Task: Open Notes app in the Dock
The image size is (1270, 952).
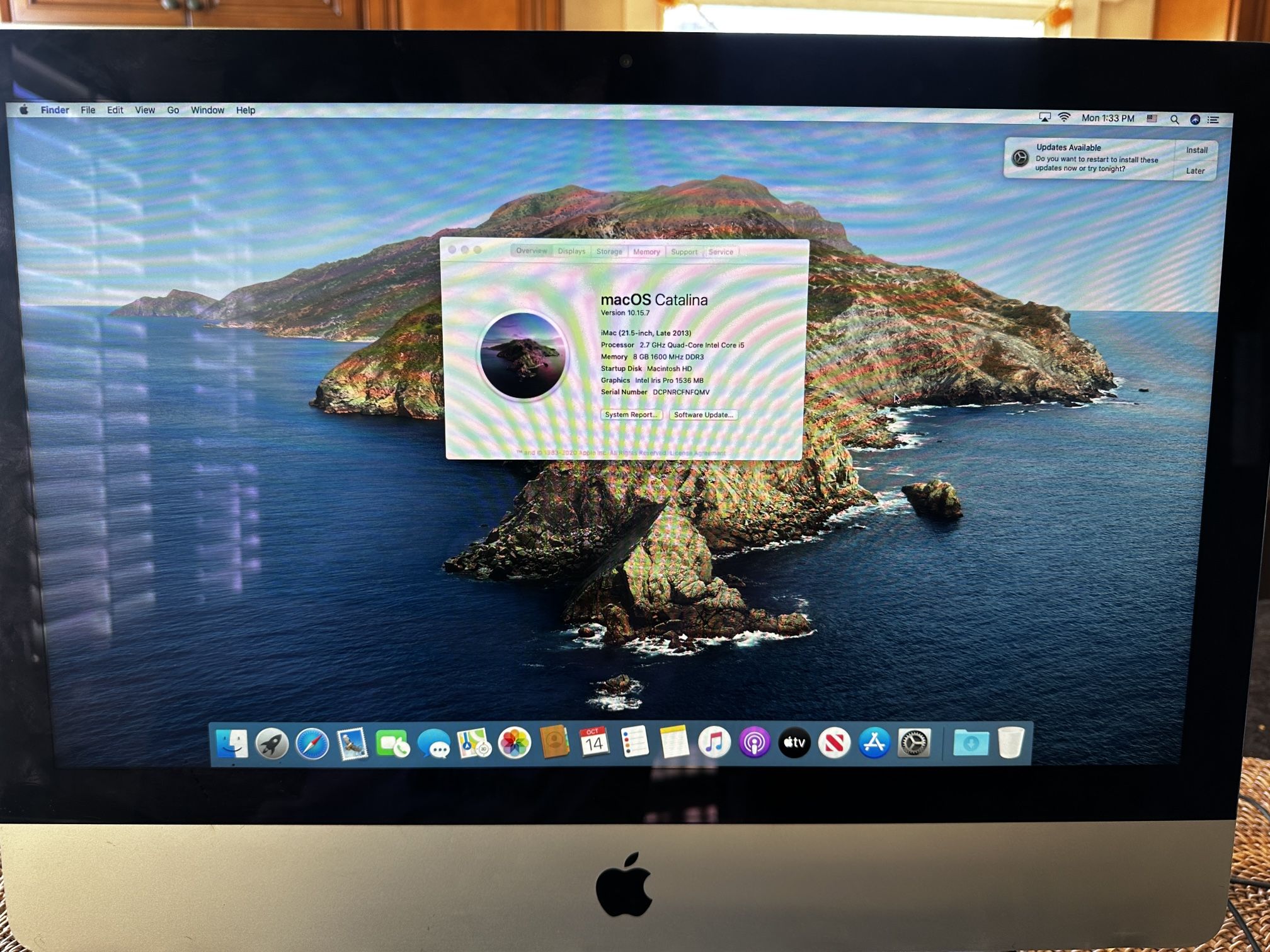Action: pyautogui.click(x=675, y=742)
